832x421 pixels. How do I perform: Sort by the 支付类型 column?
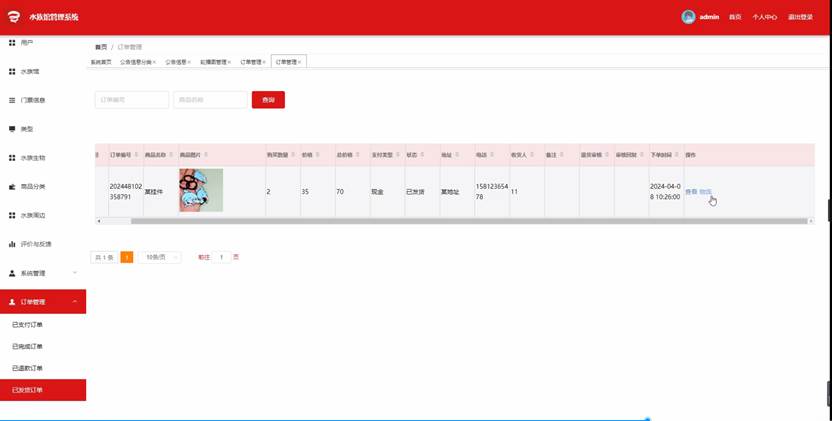[397, 155]
